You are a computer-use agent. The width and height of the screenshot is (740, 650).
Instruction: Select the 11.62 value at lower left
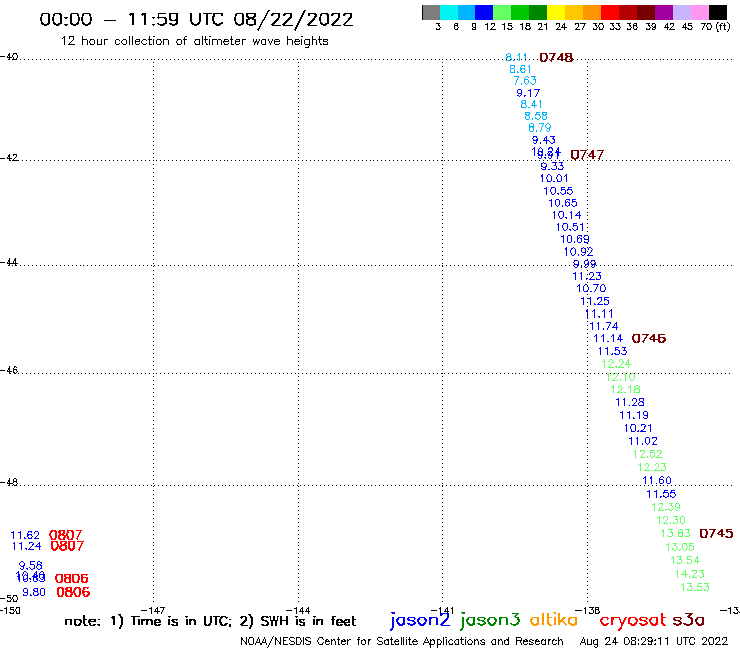[25, 535]
